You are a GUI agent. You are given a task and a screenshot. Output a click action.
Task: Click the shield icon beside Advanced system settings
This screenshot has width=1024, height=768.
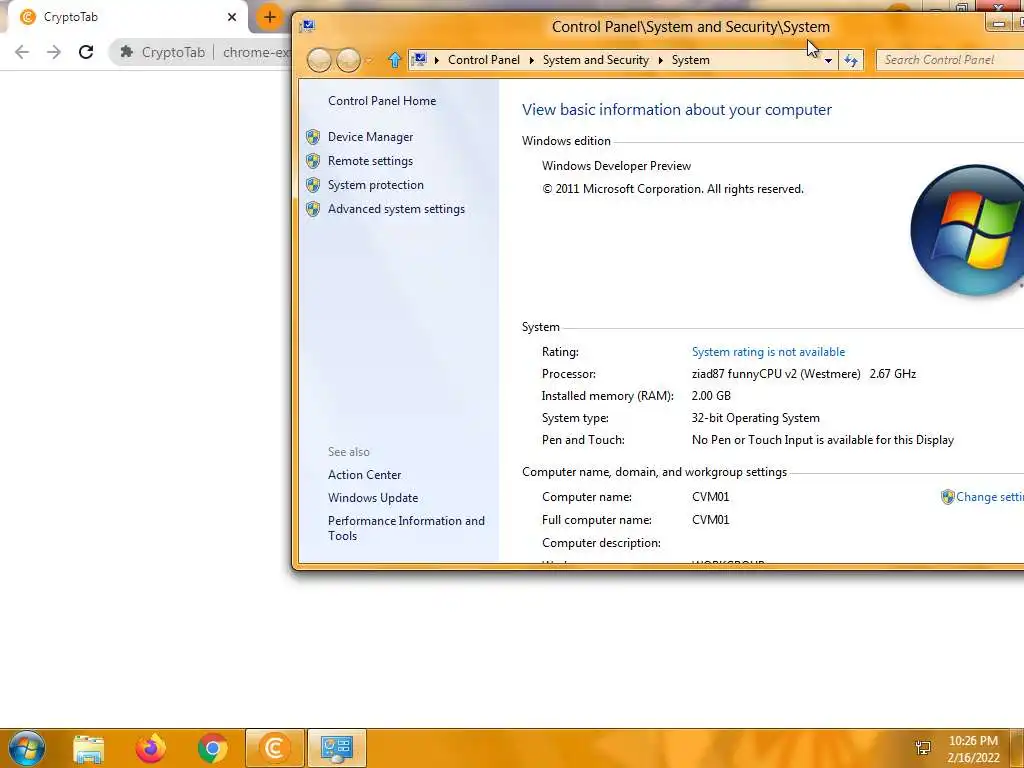tap(313, 209)
